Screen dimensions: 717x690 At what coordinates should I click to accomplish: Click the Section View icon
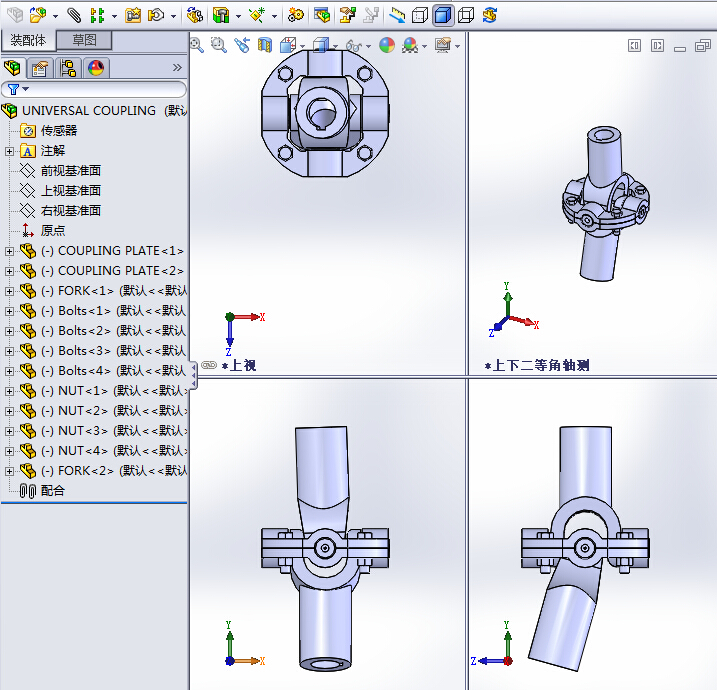[x=265, y=45]
